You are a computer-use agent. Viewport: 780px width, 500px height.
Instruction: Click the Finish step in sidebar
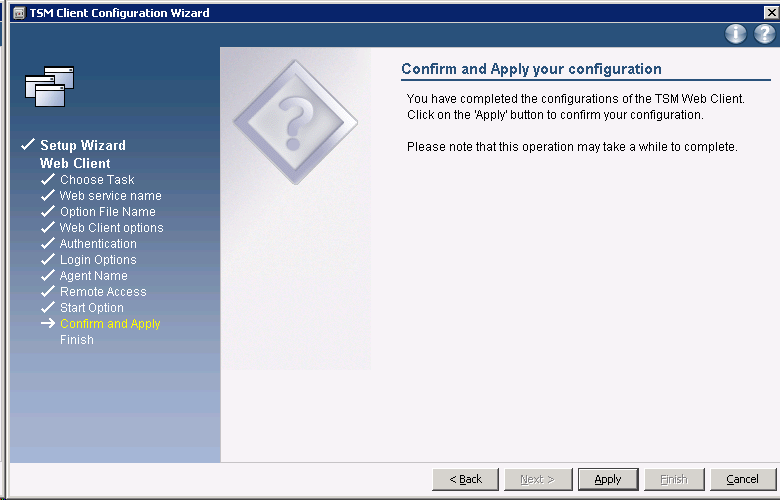[x=76, y=340]
